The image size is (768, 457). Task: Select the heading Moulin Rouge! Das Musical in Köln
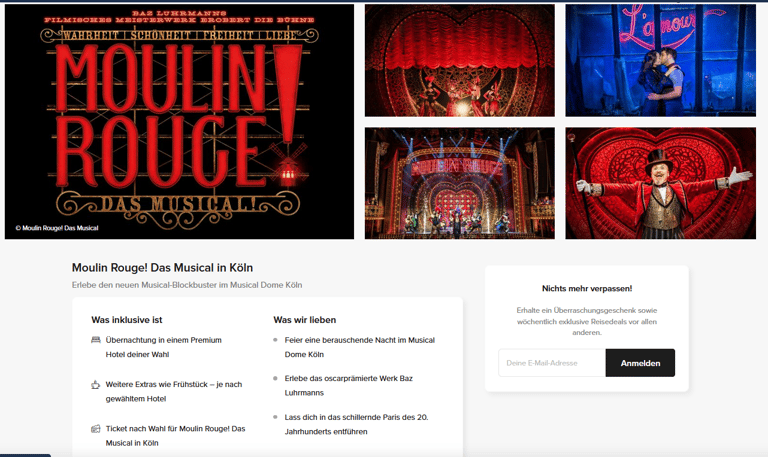coord(162,268)
